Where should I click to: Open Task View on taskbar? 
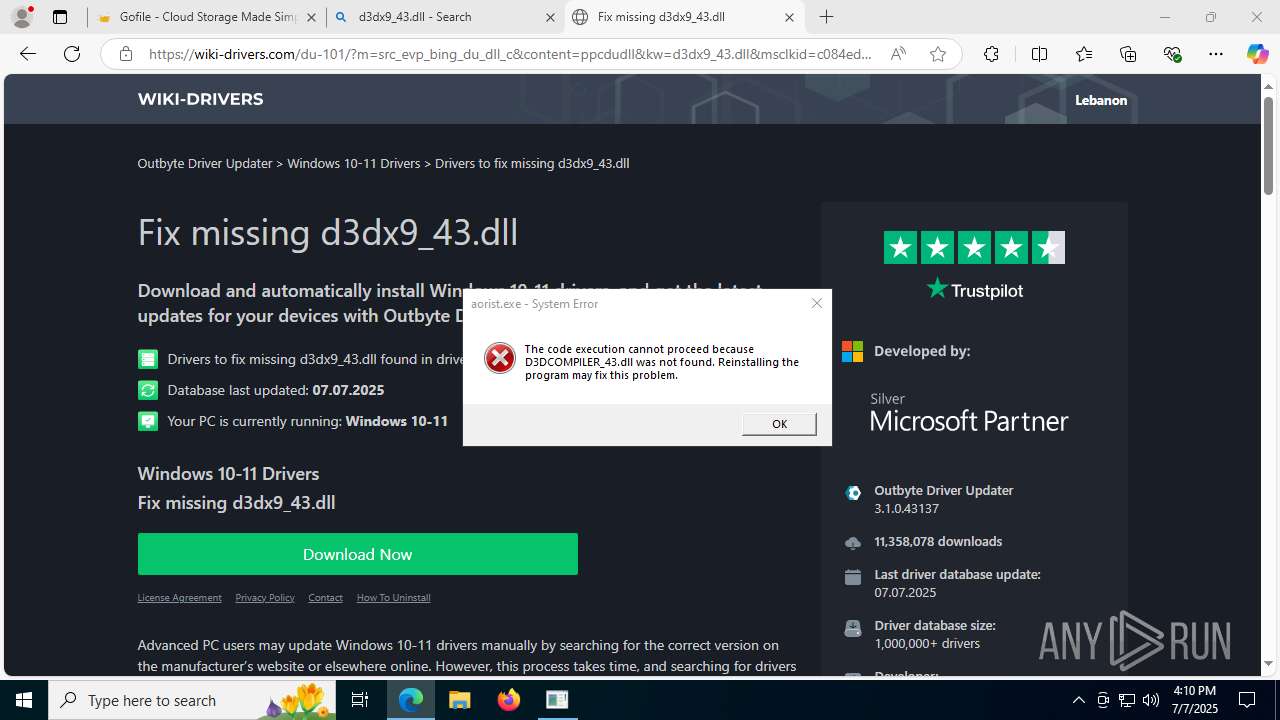coord(361,700)
